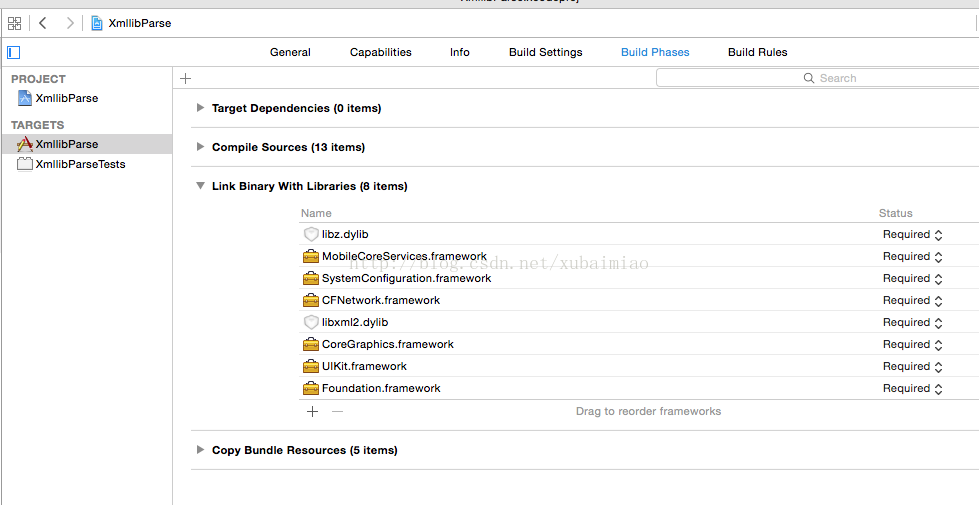Click the CoreGraphics.framework toolbox icon
979x505 pixels.
pos(311,345)
